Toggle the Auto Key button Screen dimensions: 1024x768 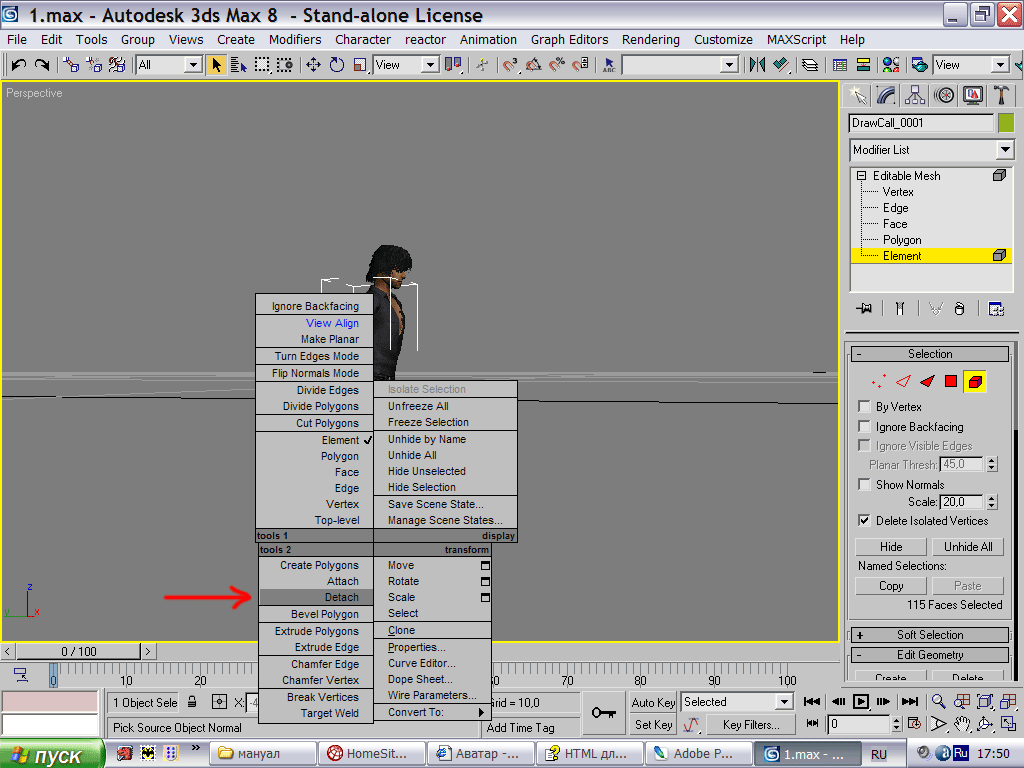click(653, 703)
